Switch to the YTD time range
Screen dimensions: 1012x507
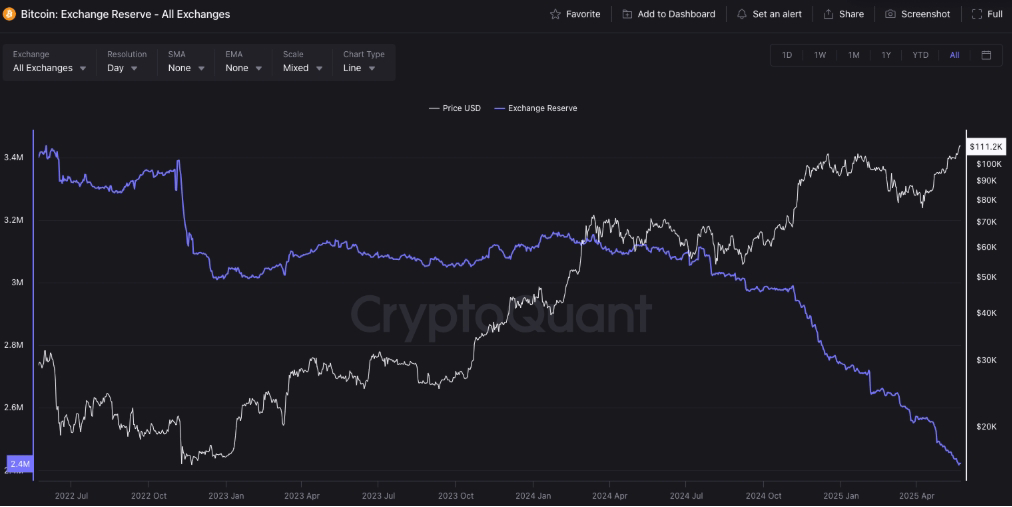click(920, 55)
